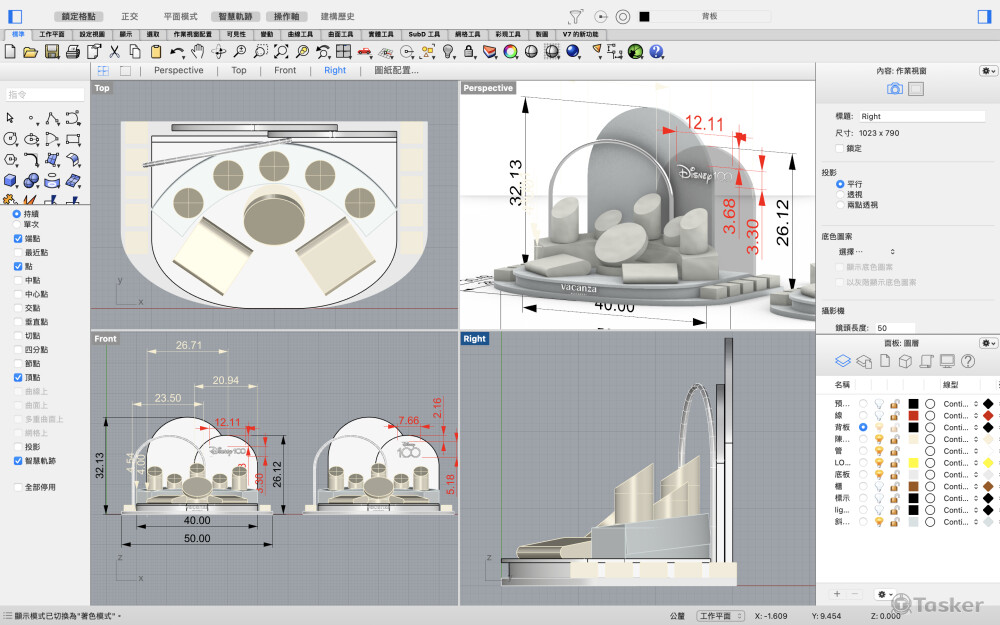1000x625 pixels.
Task: Open the layers panel gear menu at bottom
Action: (884, 594)
